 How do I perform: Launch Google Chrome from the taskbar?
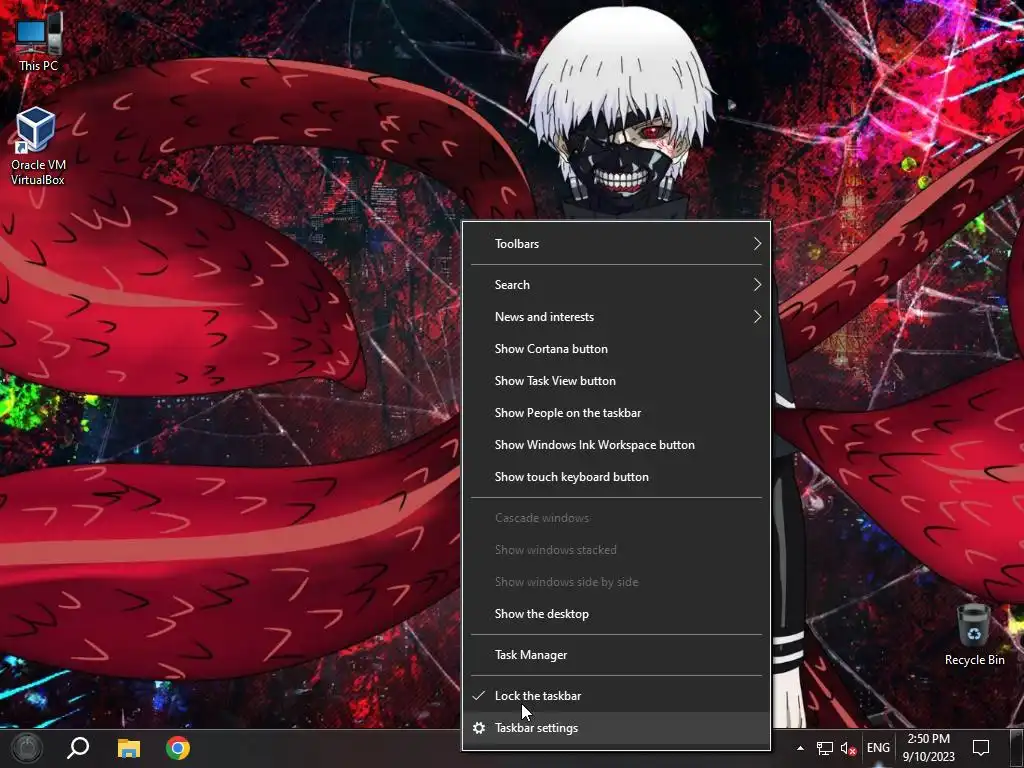[x=178, y=748]
